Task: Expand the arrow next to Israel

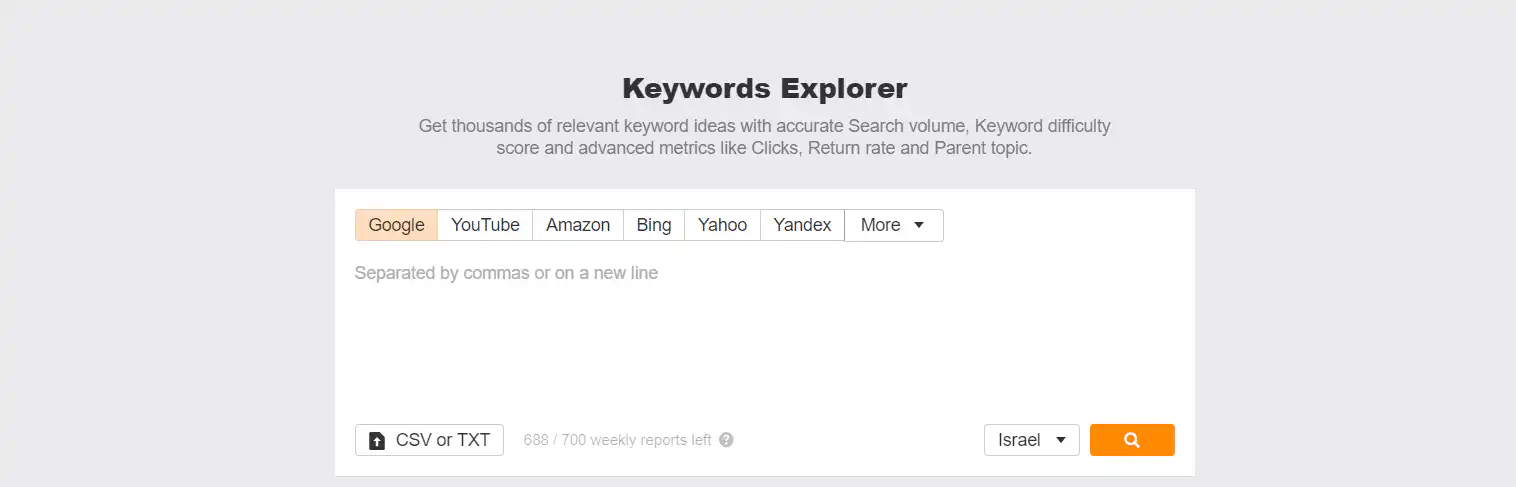Action: point(1061,440)
